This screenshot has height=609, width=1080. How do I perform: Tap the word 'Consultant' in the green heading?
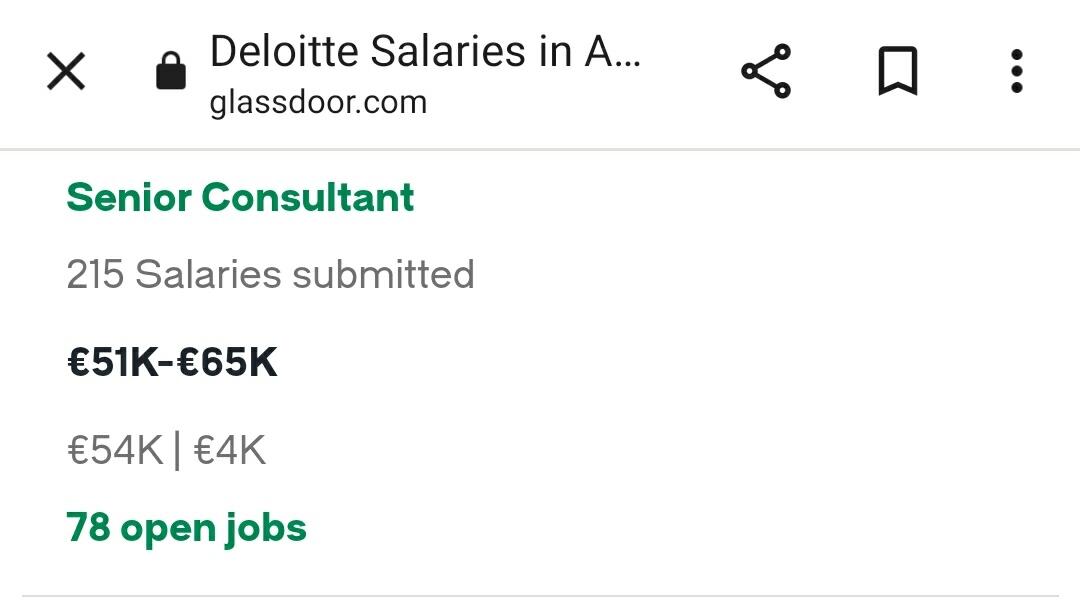(307, 197)
